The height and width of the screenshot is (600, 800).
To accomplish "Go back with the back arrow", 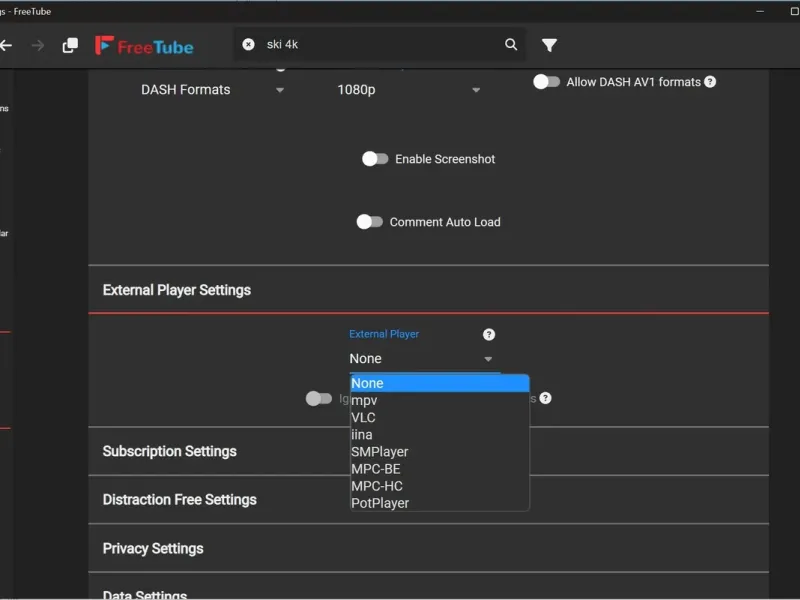I will (7, 46).
